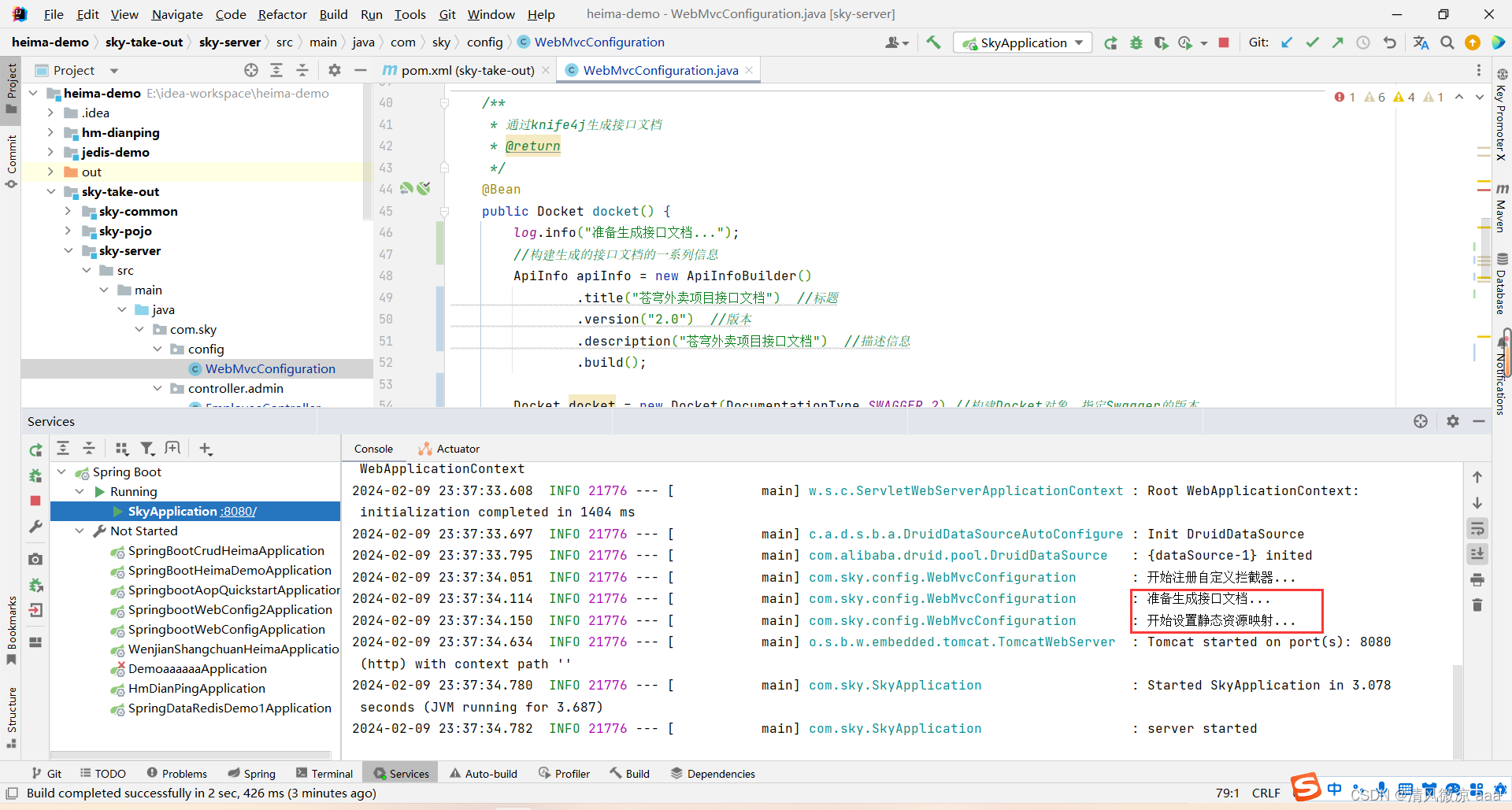Toggle the Notifications tool window
Image resolution: width=1512 pixels, height=810 pixels.
[1502, 376]
